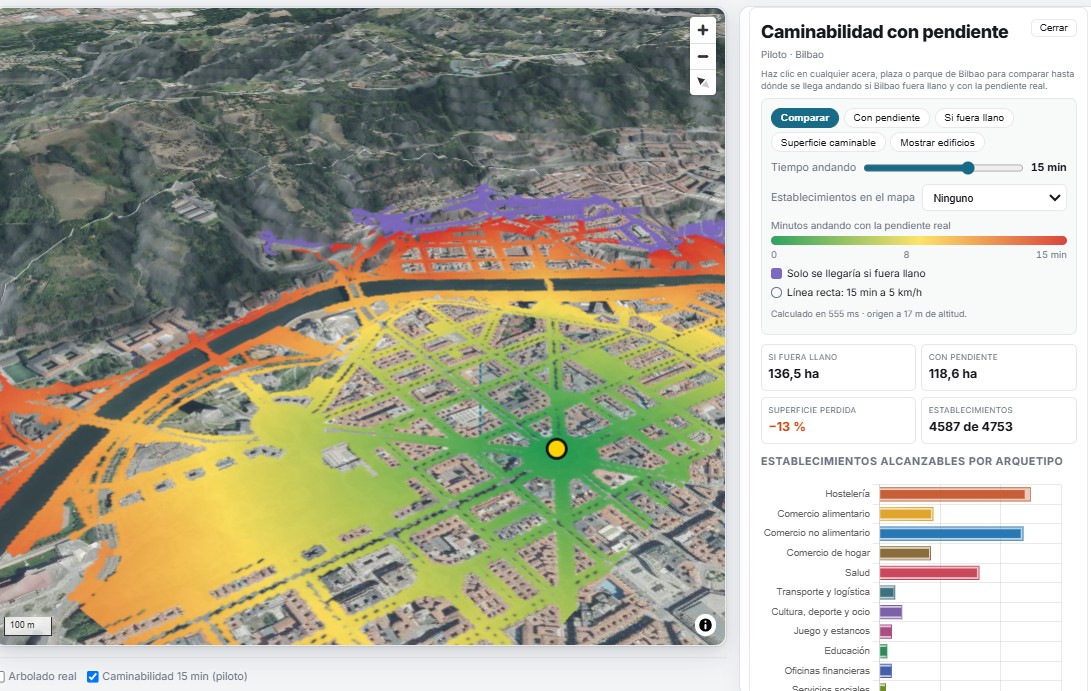Viewport: 1091px width, 691px height.
Task: Click the 100 m map scale bar
Action: [26, 625]
